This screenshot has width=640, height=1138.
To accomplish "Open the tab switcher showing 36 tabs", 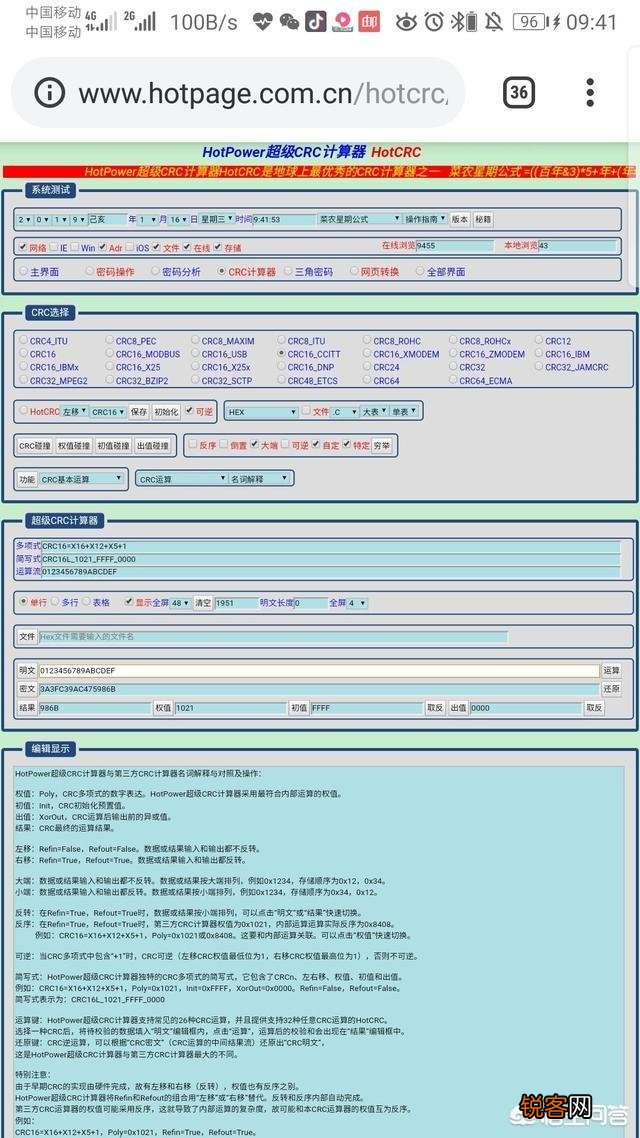I will click(519, 92).
